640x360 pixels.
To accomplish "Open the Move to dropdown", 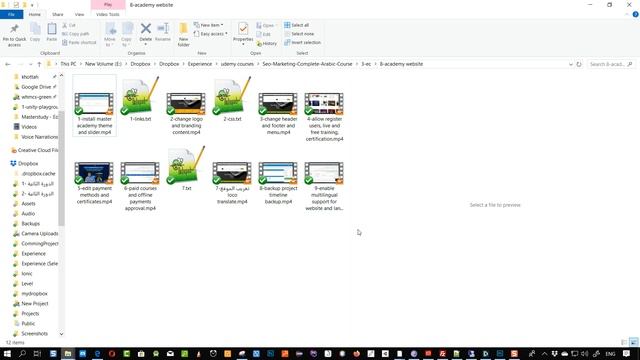I will (x=110, y=35).
